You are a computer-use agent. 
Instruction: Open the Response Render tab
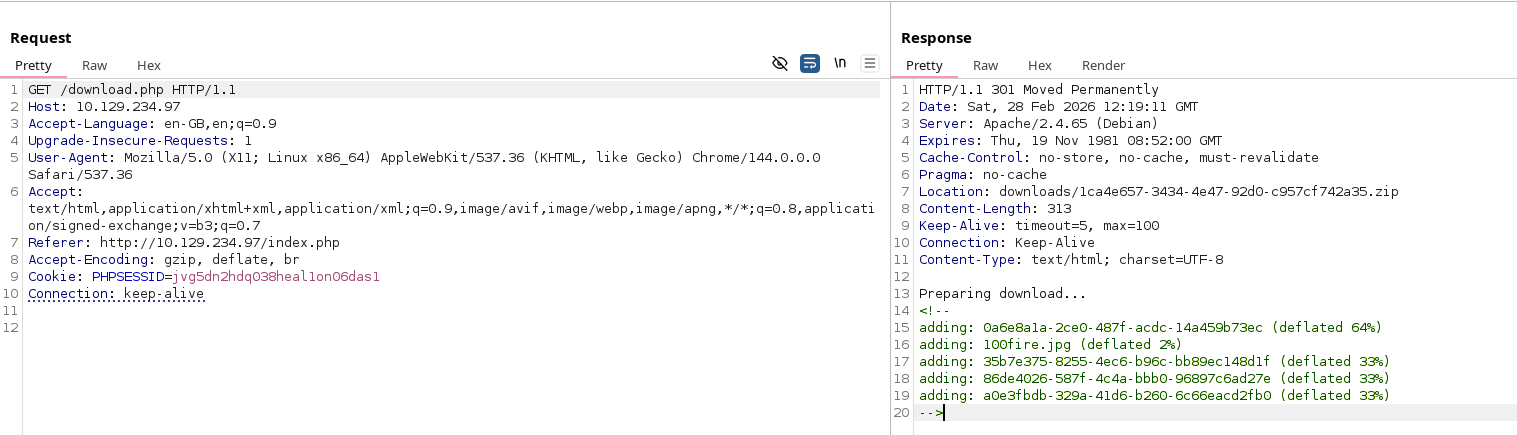tap(1103, 65)
